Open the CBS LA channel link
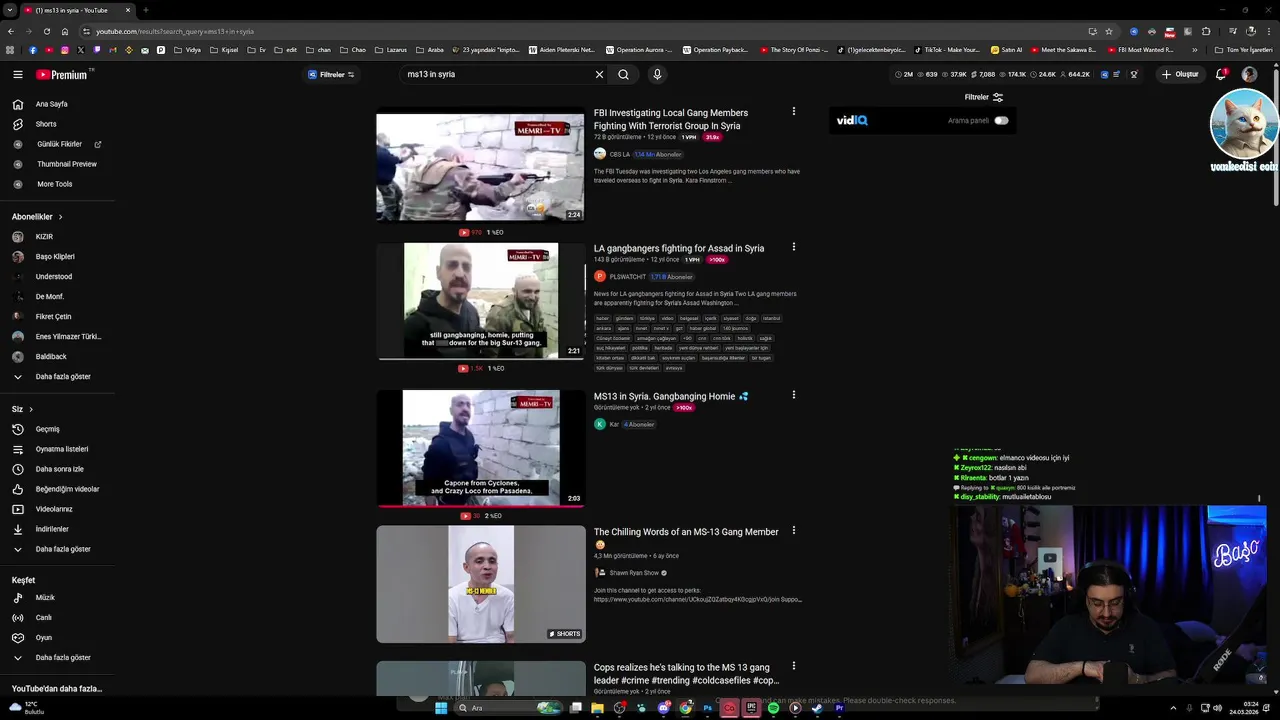Viewport: 1280px width, 720px height. click(619, 154)
